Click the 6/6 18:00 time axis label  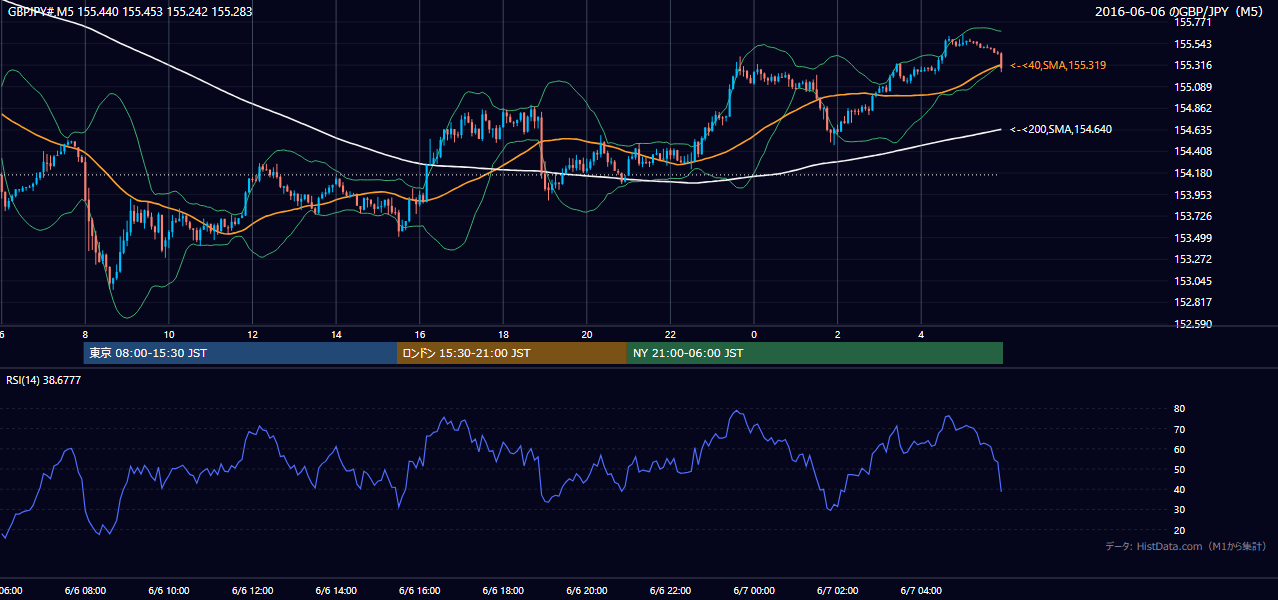pyautogui.click(x=503, y=591)
